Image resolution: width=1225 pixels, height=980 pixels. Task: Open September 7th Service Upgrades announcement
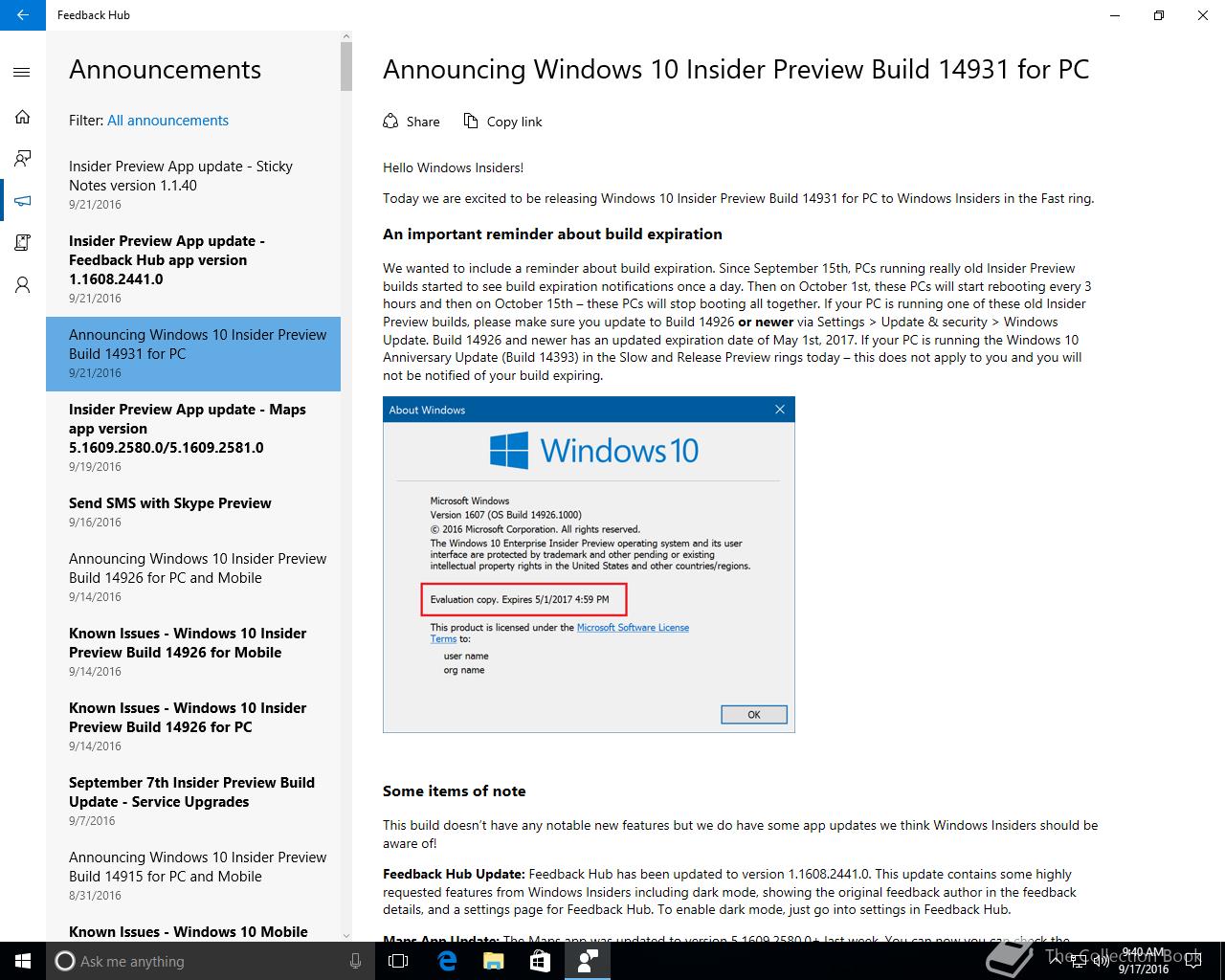pos(193,801)
